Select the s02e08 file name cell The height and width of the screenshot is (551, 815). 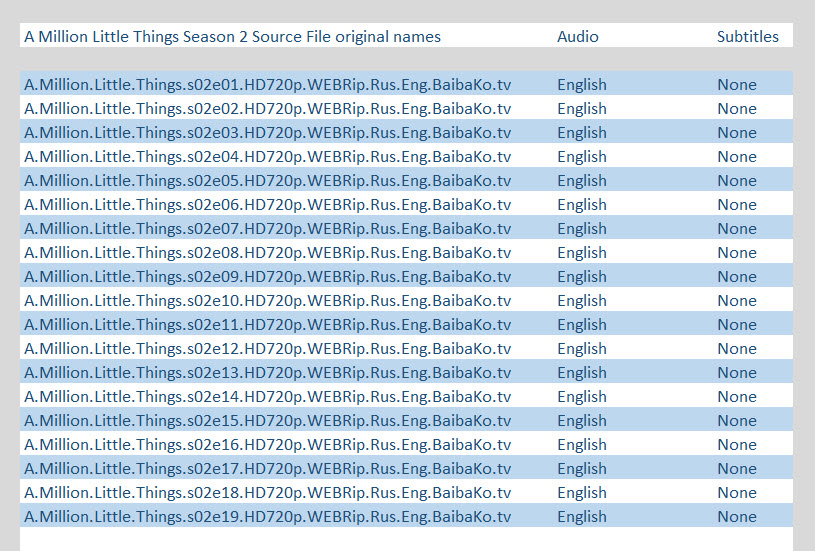point(268,252)
